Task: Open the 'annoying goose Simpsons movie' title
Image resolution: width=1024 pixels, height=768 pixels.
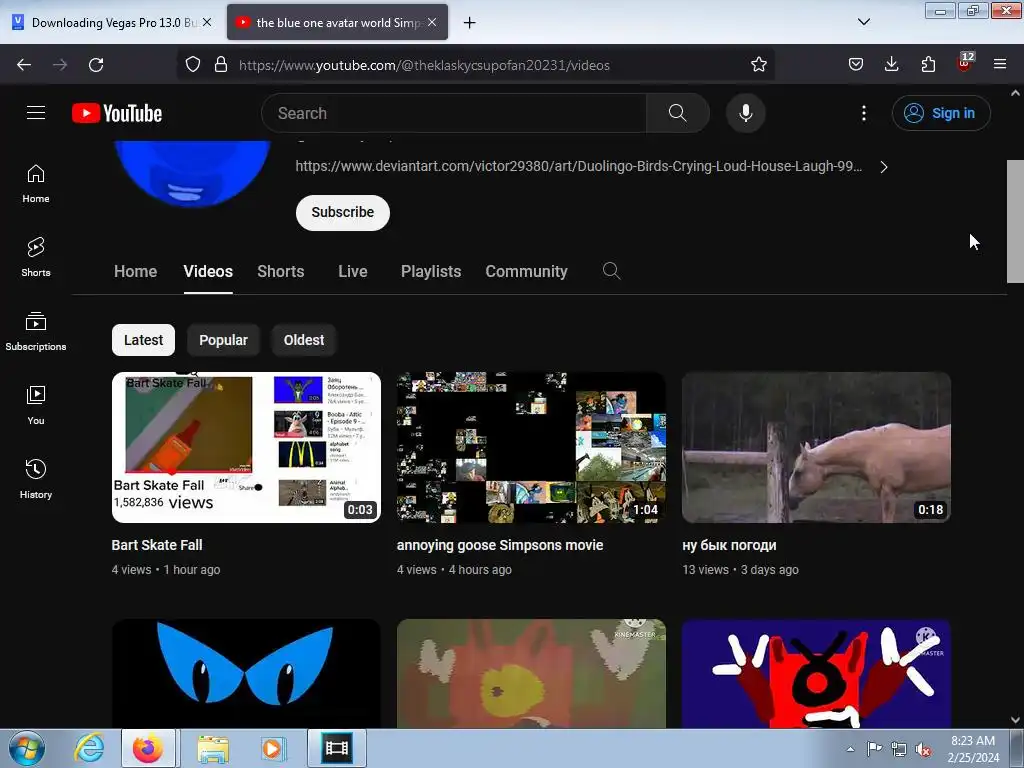Action: point(500,545)
